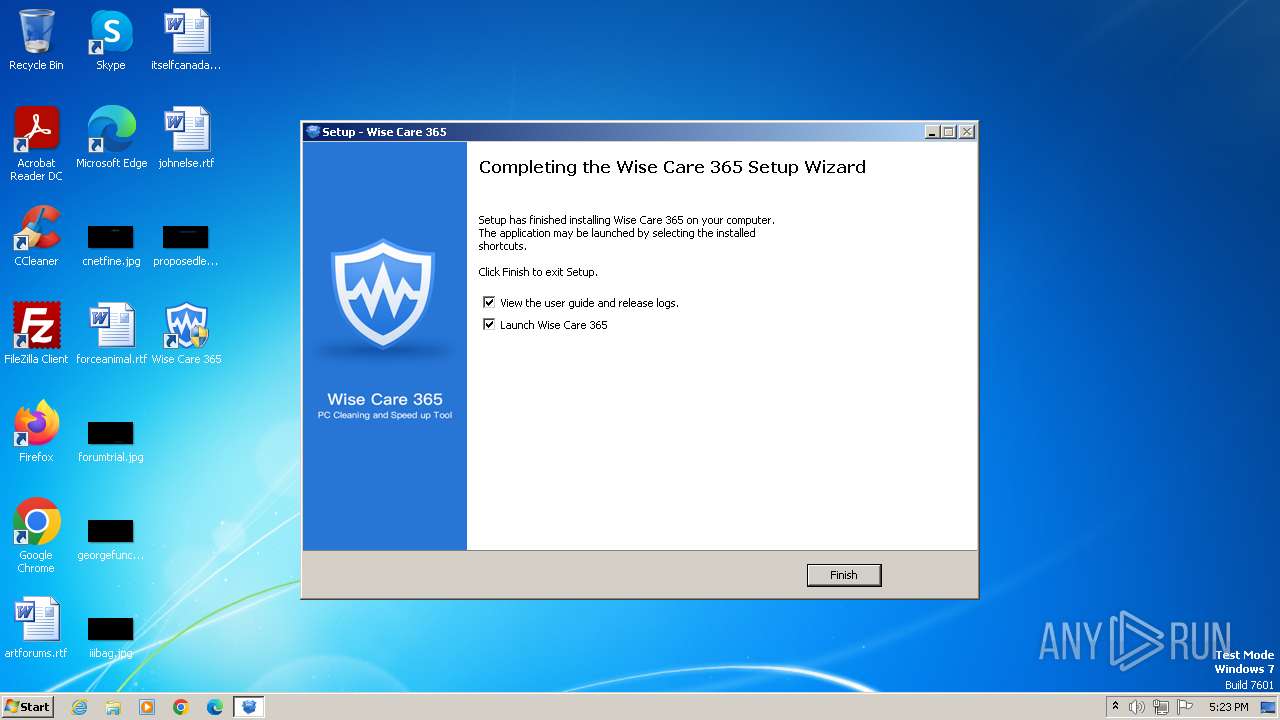
Task: Click the setup window title bar icon
Action: (313, 132)
